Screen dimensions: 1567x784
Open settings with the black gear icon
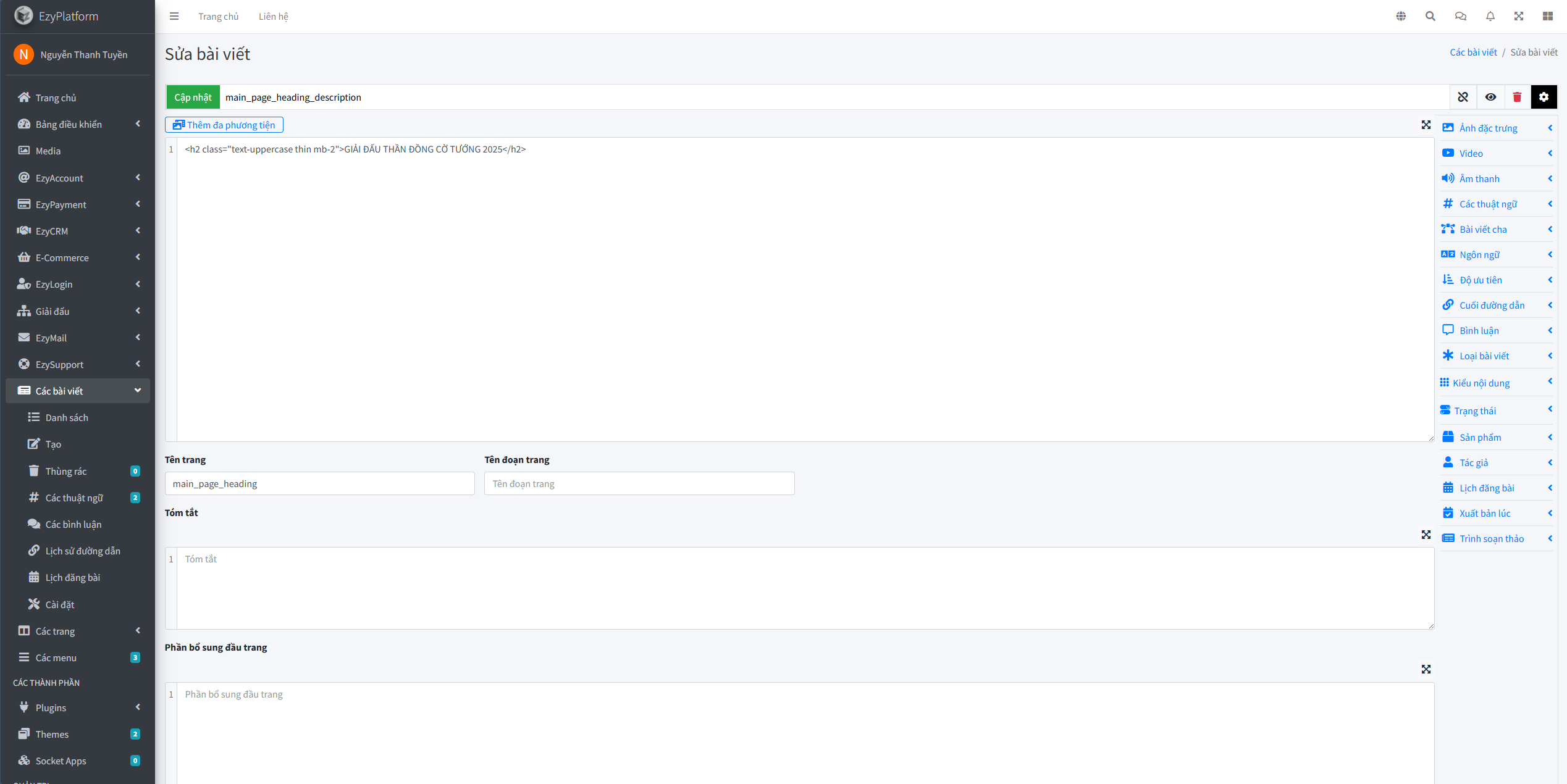tap(1544, 97)
